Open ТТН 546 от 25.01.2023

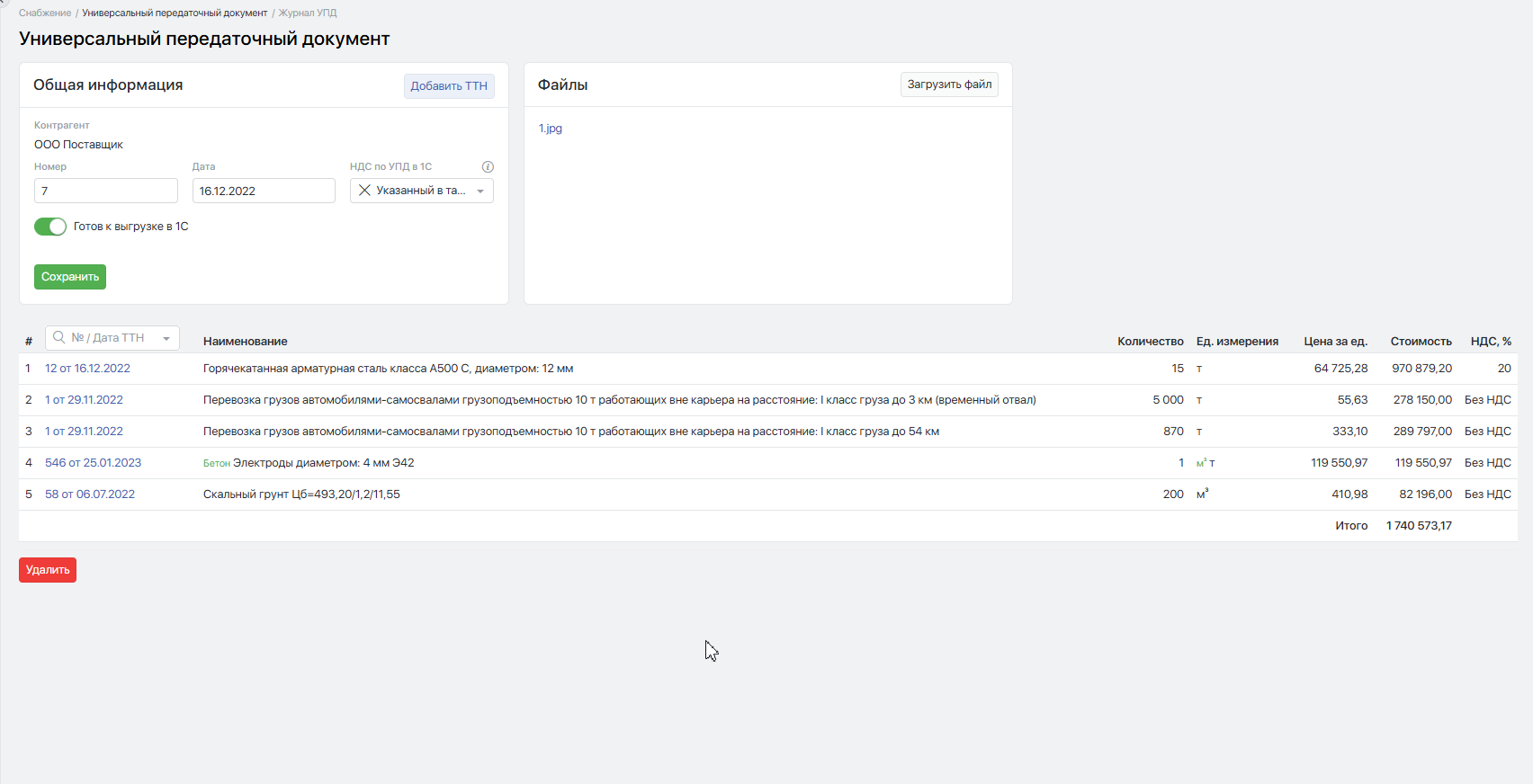tap(93, 463)
